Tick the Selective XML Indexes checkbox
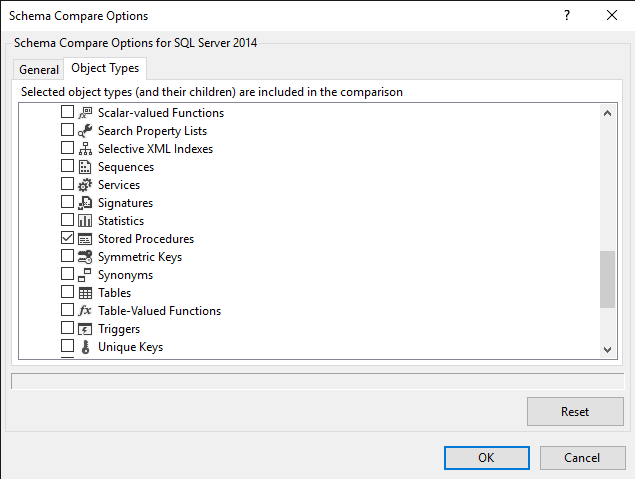The width and height of the screenshot is (635, 479). click(67, 148)
